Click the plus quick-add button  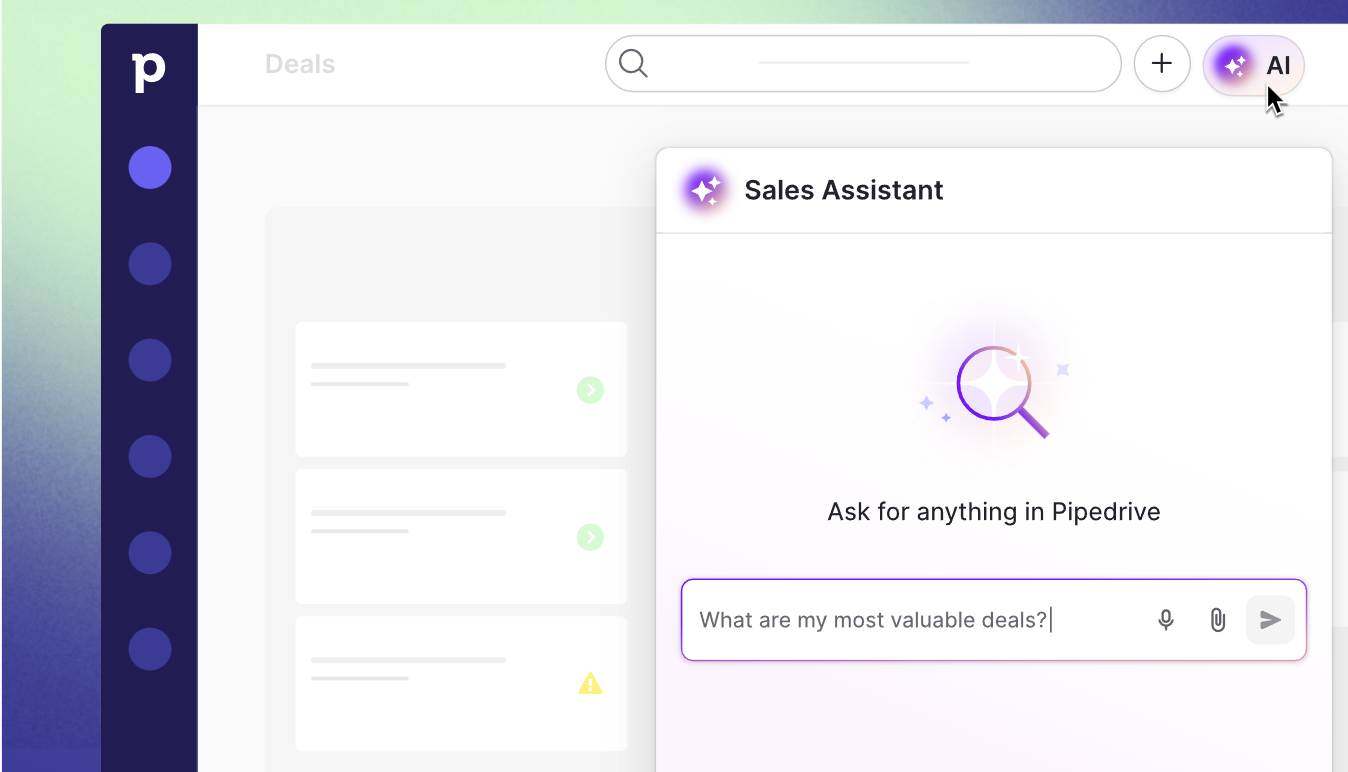click(1162, 64)
